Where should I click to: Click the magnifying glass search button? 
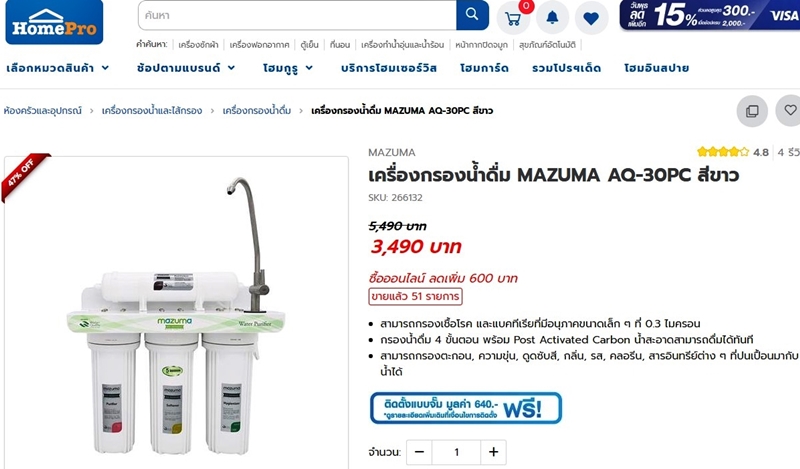(472, 15)
